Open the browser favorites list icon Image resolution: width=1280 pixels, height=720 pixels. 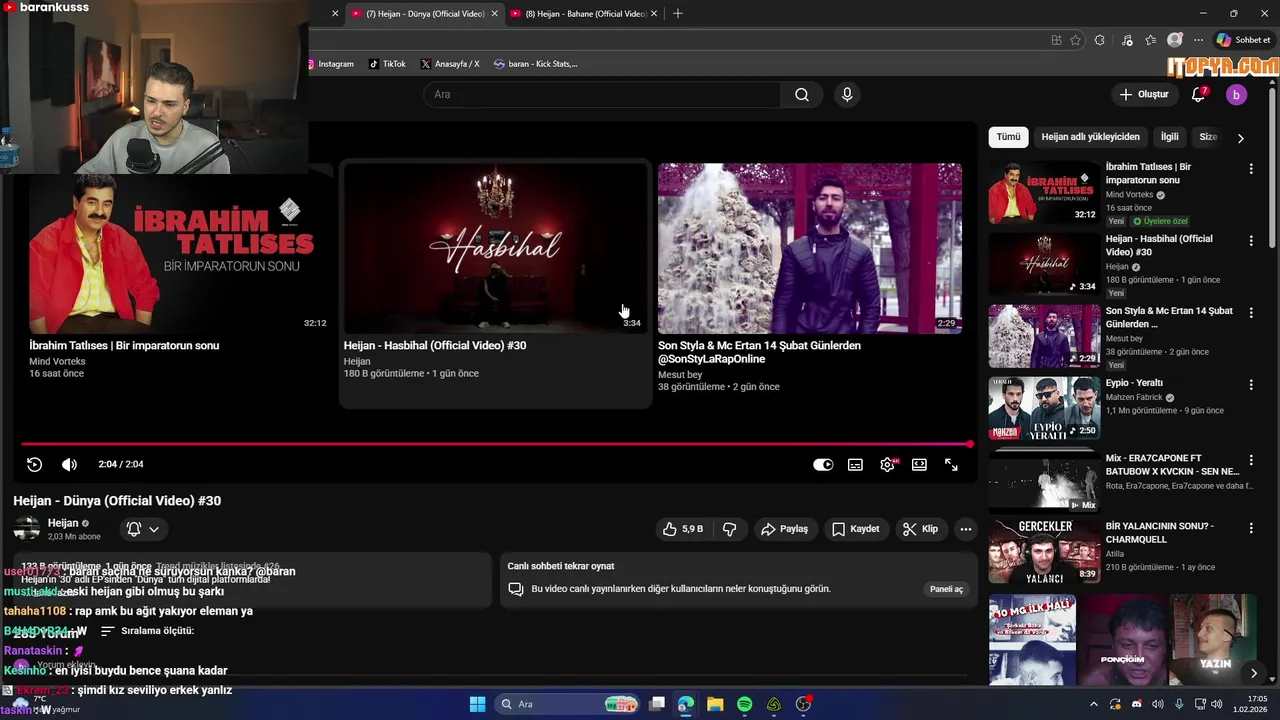1151,40
